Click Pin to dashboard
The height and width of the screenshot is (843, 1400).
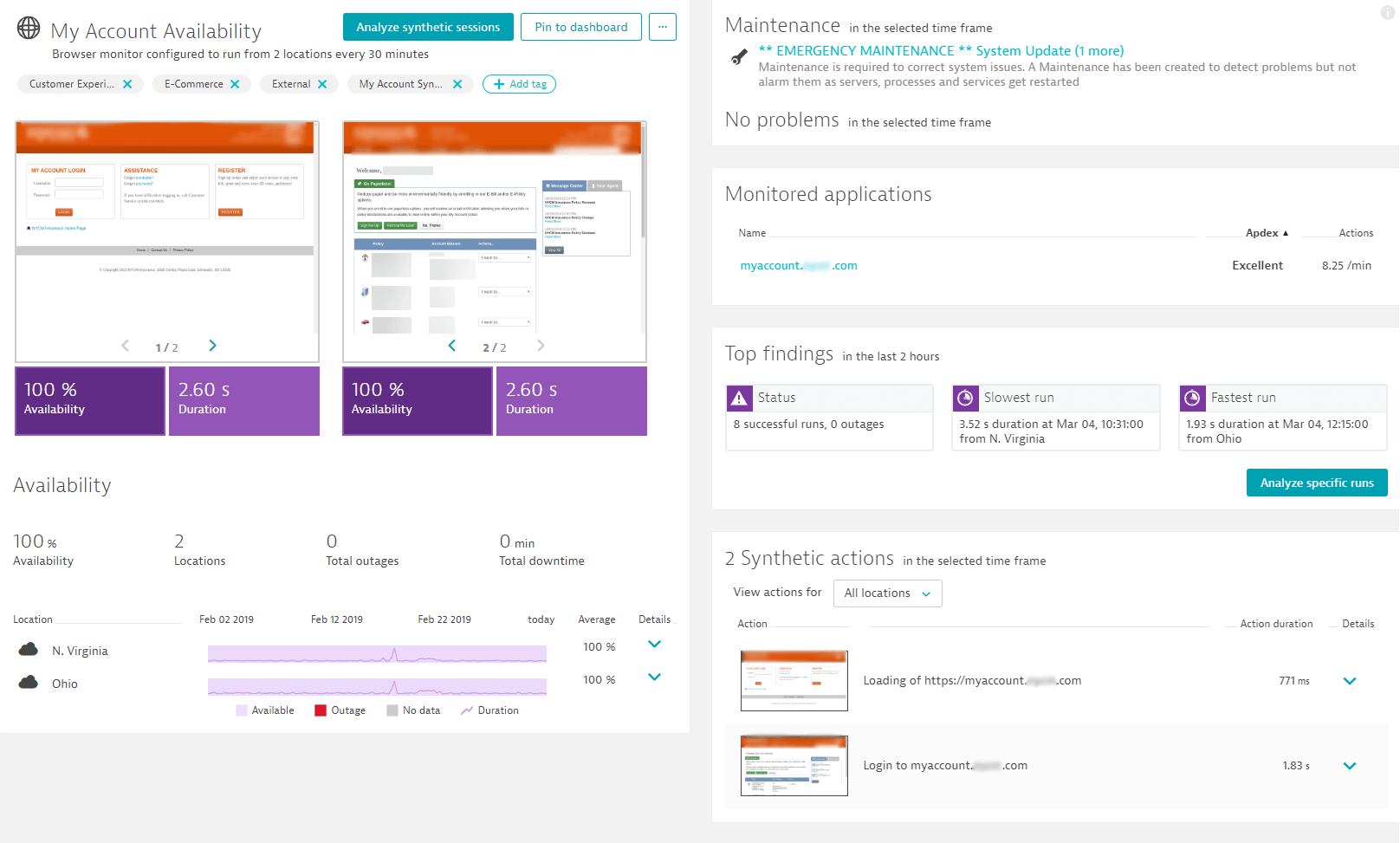tap(580, 27)
